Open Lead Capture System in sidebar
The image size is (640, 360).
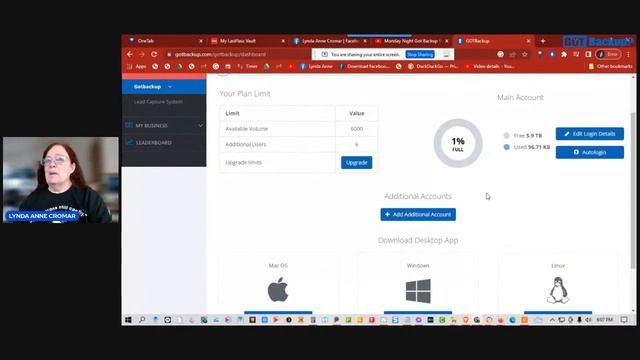tap(158, 102)
